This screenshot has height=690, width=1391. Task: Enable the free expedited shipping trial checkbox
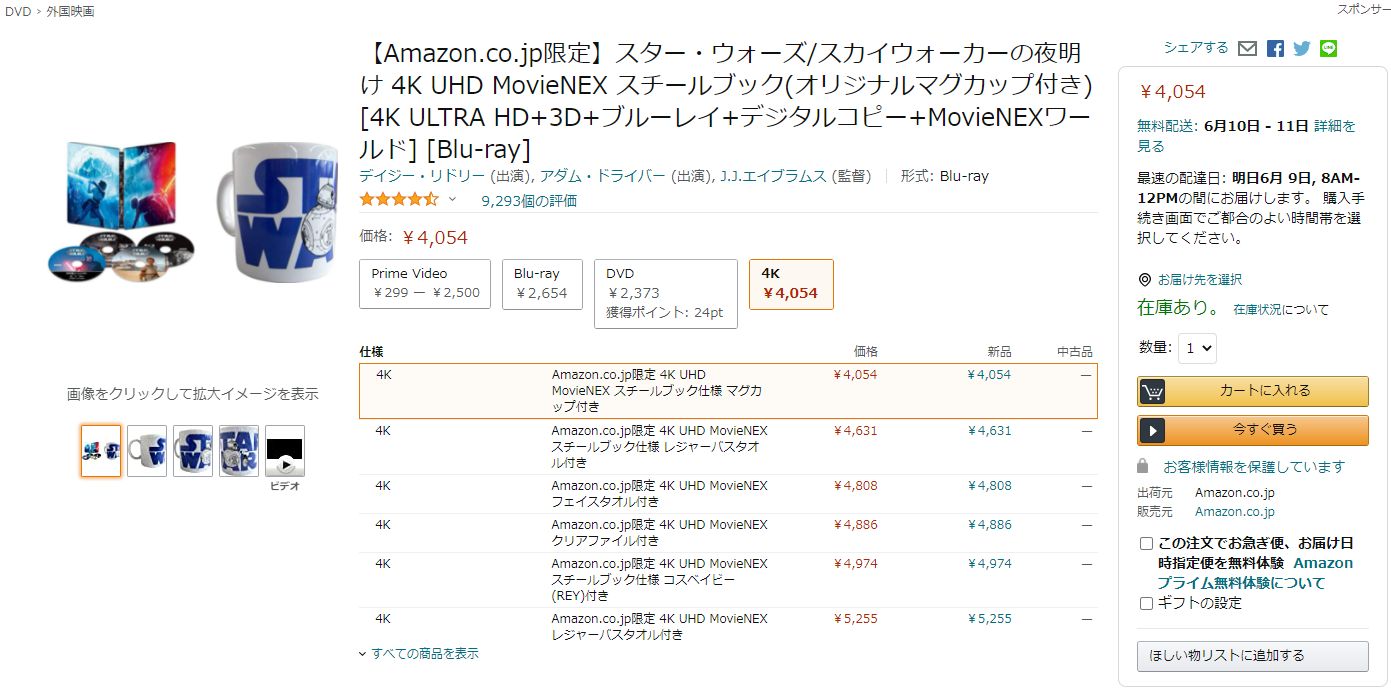[x=1146, y=543]
